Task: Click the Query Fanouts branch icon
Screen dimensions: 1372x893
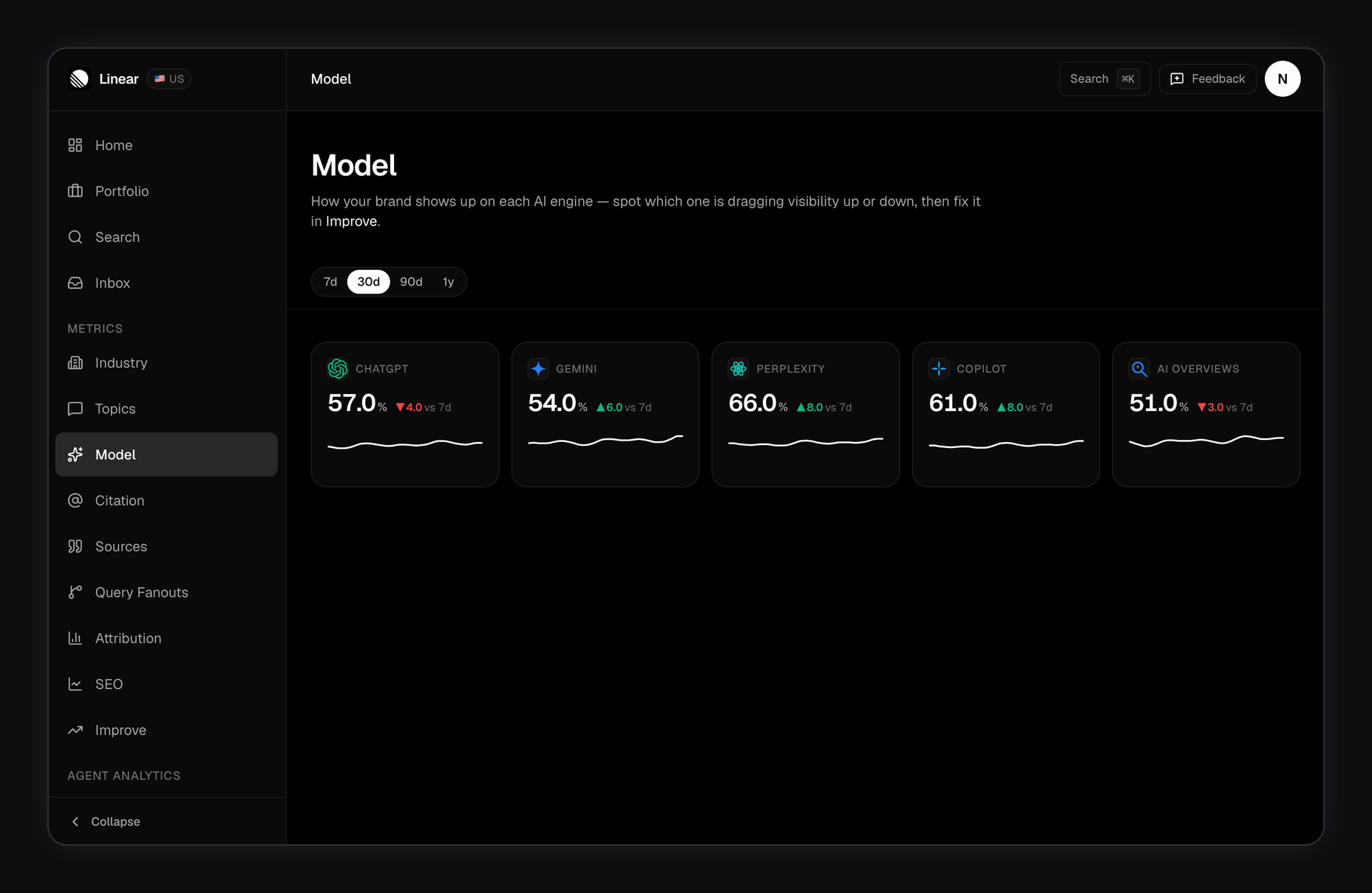Action: (75, 592)
